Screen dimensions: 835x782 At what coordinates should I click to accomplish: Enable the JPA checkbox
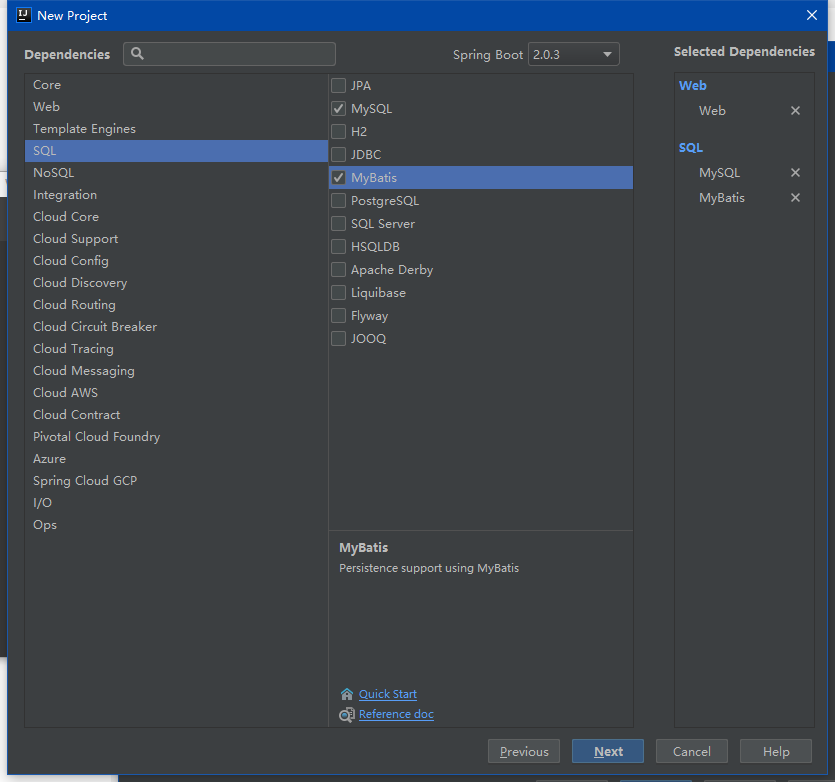pyautogui.click(x=339, y=85)
